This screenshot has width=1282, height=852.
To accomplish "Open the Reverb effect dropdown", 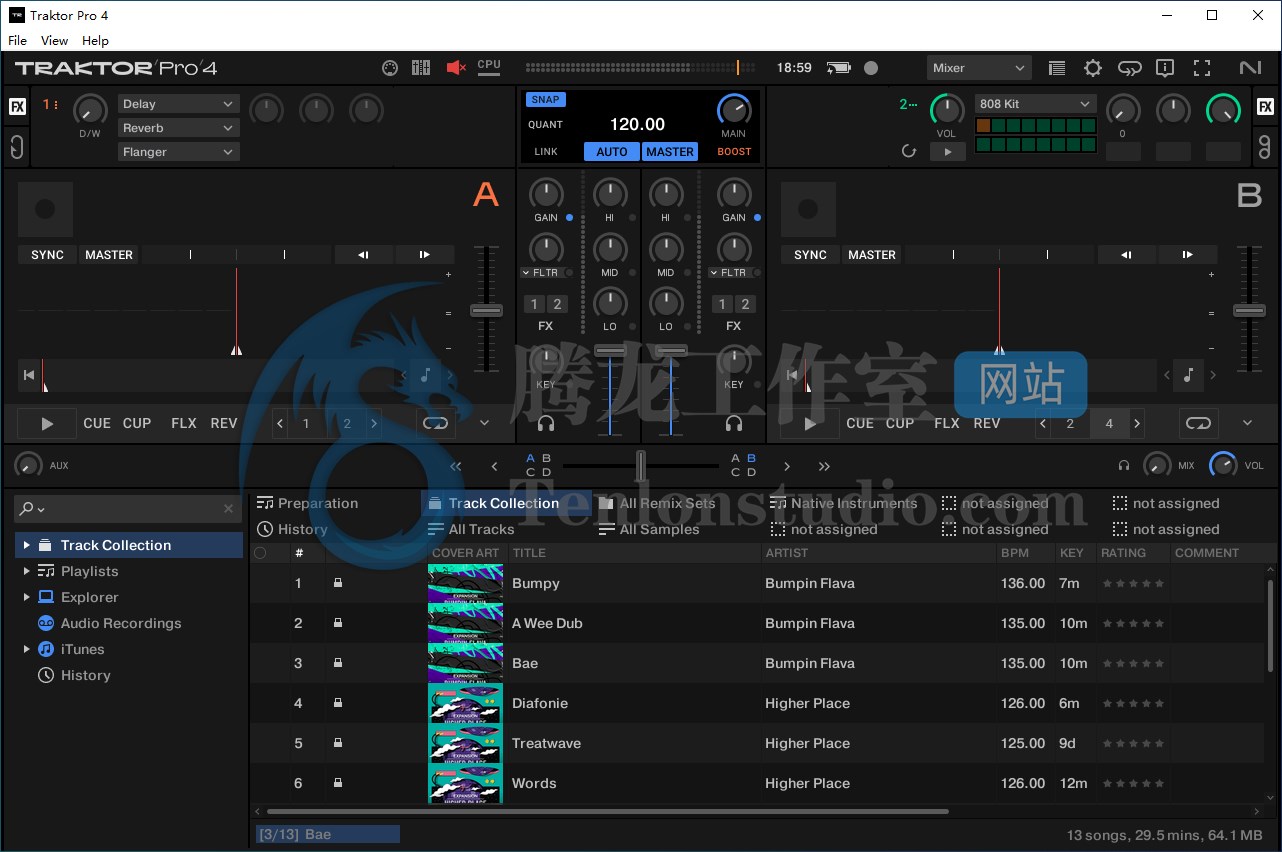I will click(178, 128).
